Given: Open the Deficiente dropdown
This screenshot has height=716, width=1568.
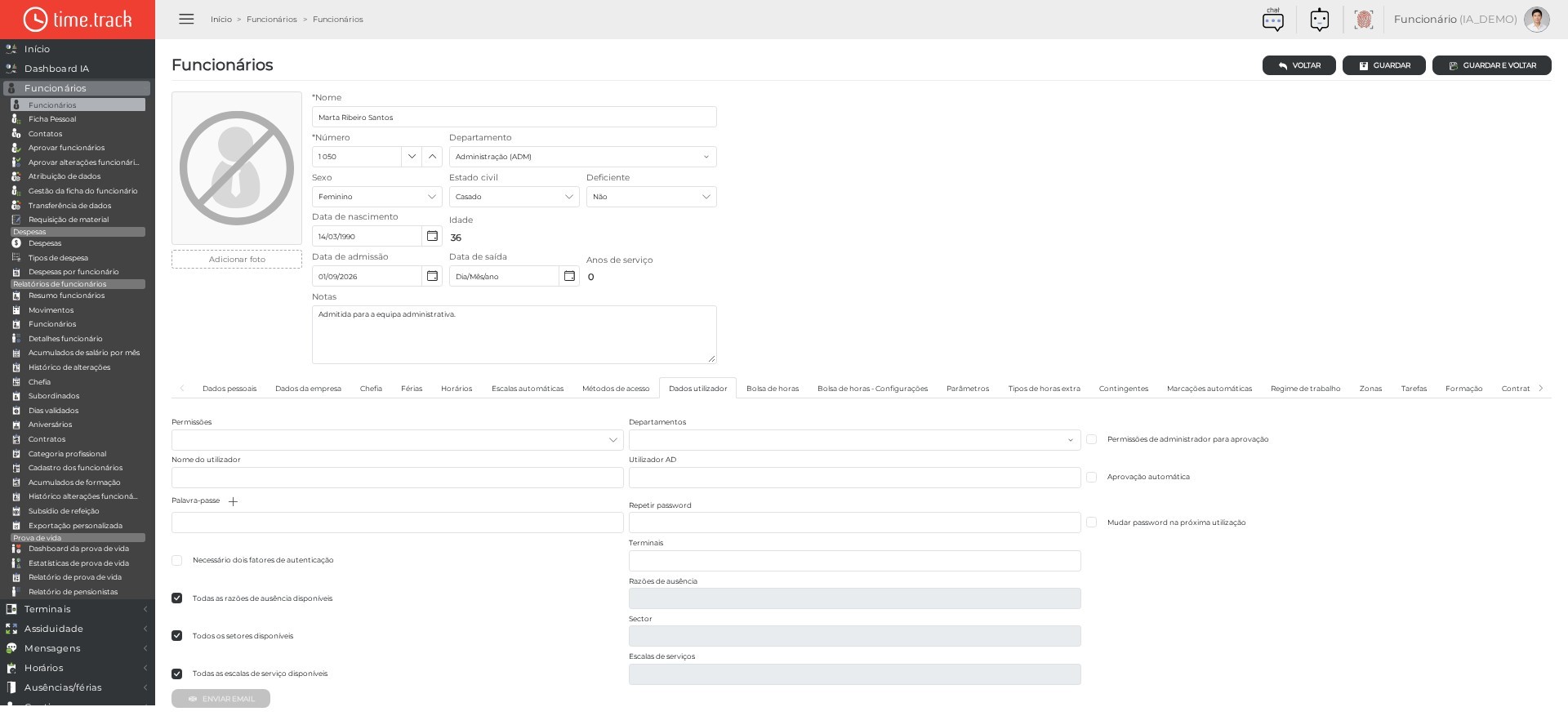Looking at the screenshot, I should tap(651, 197).
